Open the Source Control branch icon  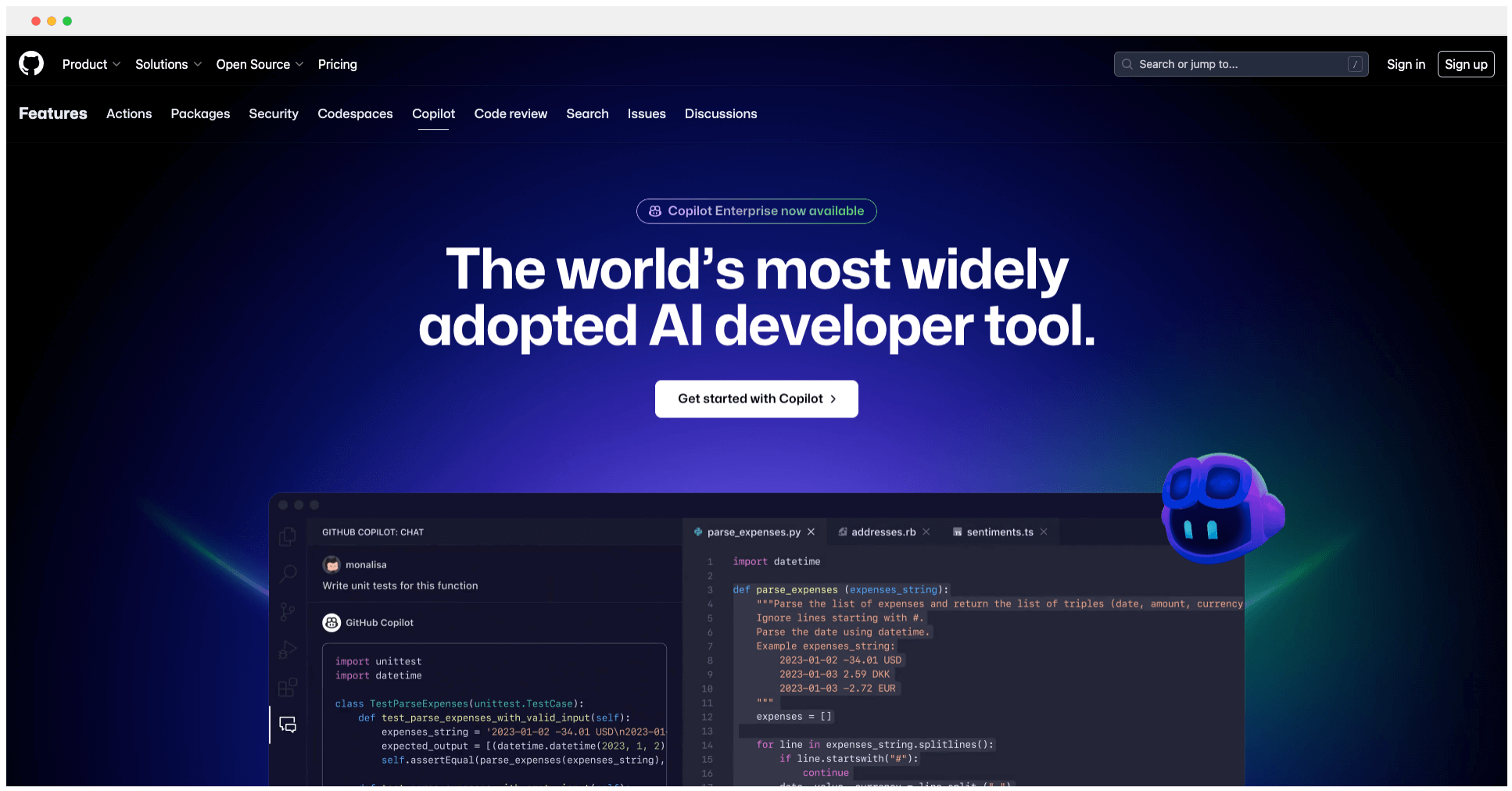coord(287,611)
